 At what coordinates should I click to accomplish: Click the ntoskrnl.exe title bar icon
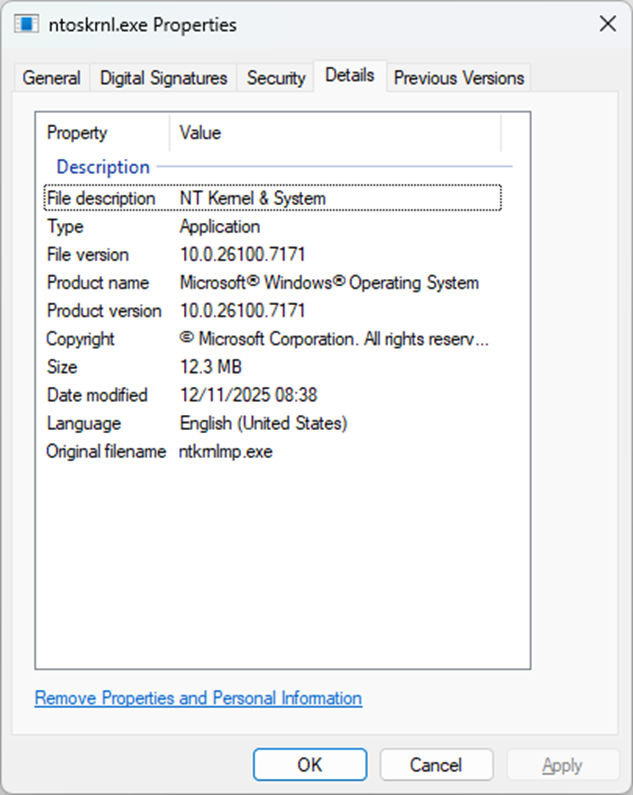27,24
